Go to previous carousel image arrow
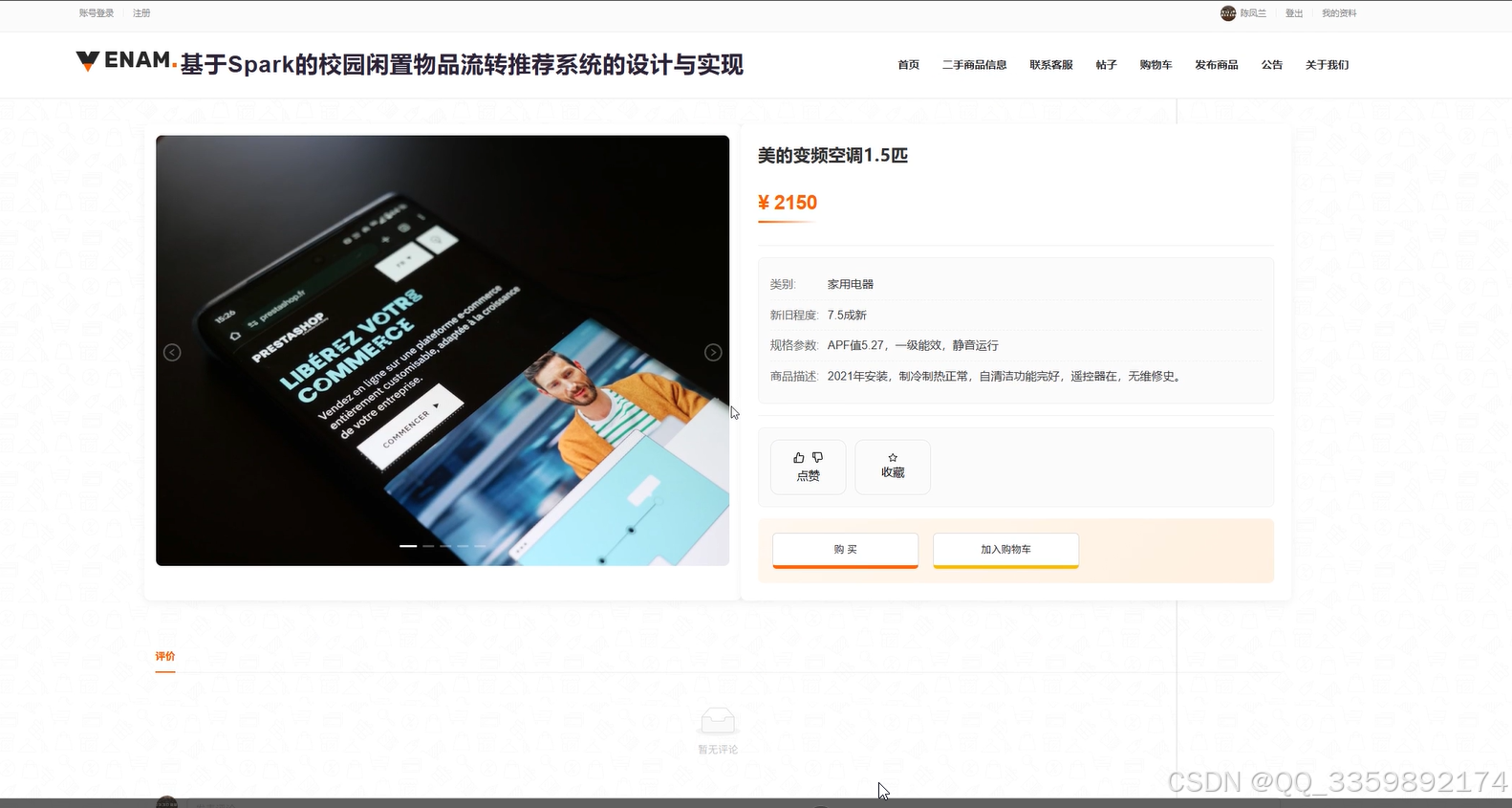1512x808 pixels. coord(172,353)
